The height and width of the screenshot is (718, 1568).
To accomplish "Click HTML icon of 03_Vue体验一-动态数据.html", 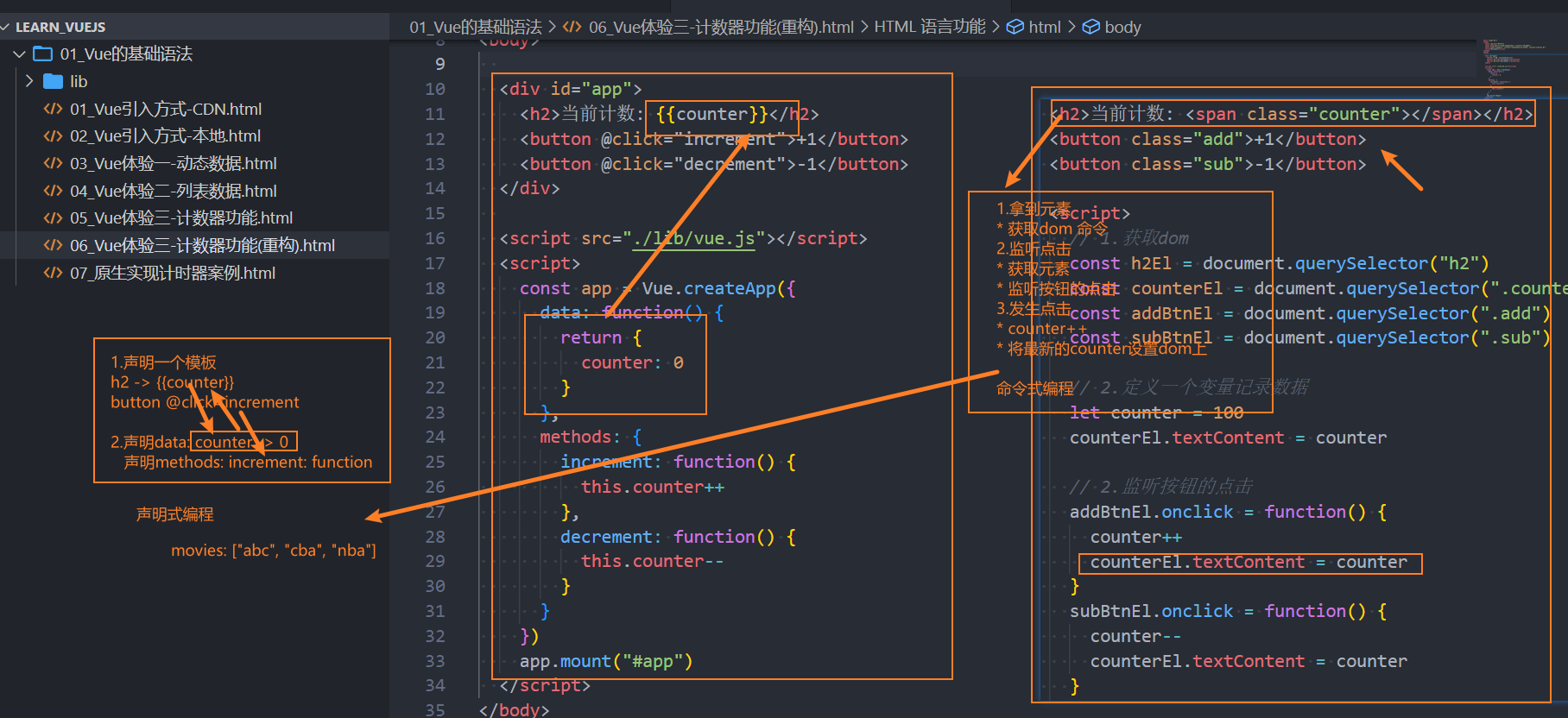I will [x=53, y=163].
